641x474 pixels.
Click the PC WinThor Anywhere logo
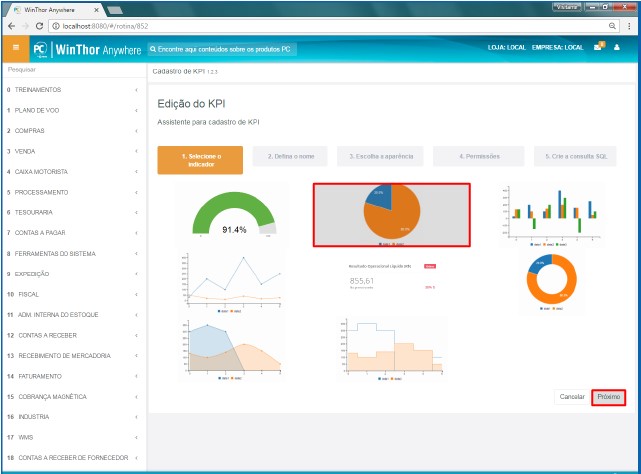click(87, 49)
